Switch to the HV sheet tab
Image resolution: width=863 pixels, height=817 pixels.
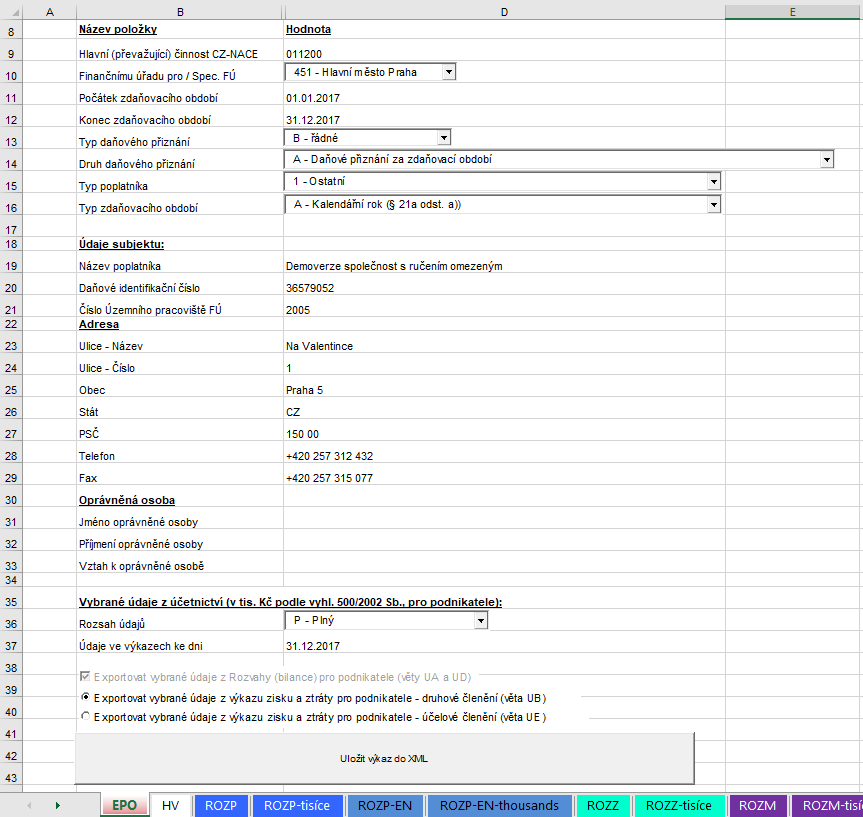(x=170, y=805)
